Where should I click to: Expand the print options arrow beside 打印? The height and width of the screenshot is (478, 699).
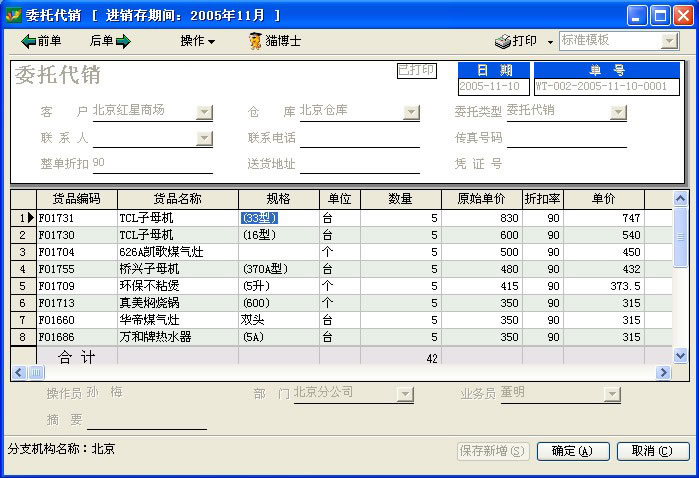(x=550, y=41)
